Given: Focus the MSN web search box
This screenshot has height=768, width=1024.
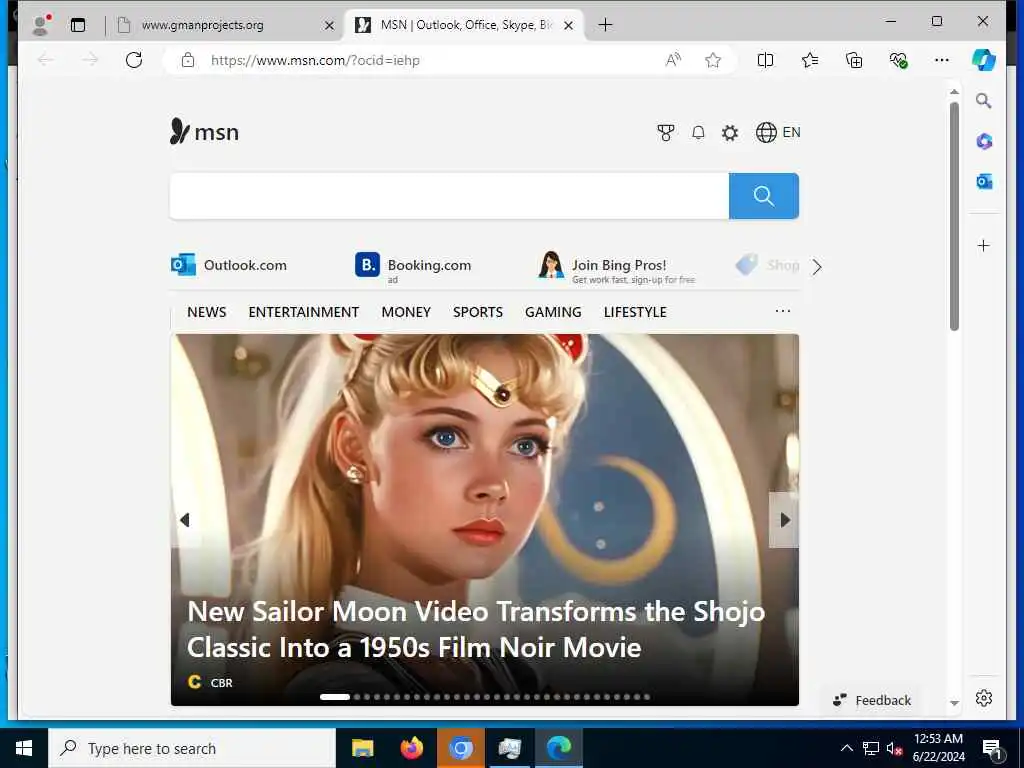Looking at the screenshot, I should point(449,196).
